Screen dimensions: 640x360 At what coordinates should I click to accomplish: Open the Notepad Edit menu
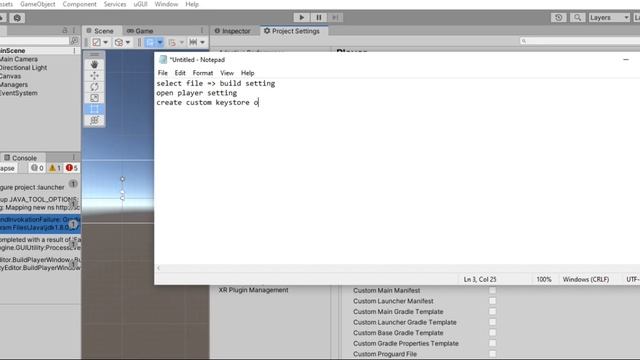coord(180,73)
